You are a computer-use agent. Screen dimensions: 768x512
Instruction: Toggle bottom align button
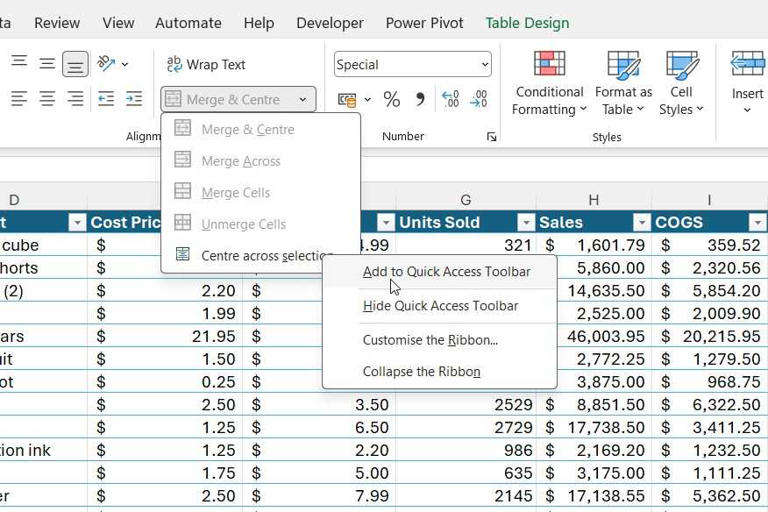(x=75, y=64)
